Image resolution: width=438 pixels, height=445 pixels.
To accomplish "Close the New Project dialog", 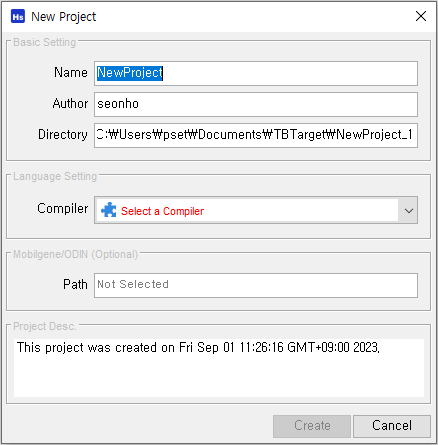I will pyautogui.click(x=421, y=16).
